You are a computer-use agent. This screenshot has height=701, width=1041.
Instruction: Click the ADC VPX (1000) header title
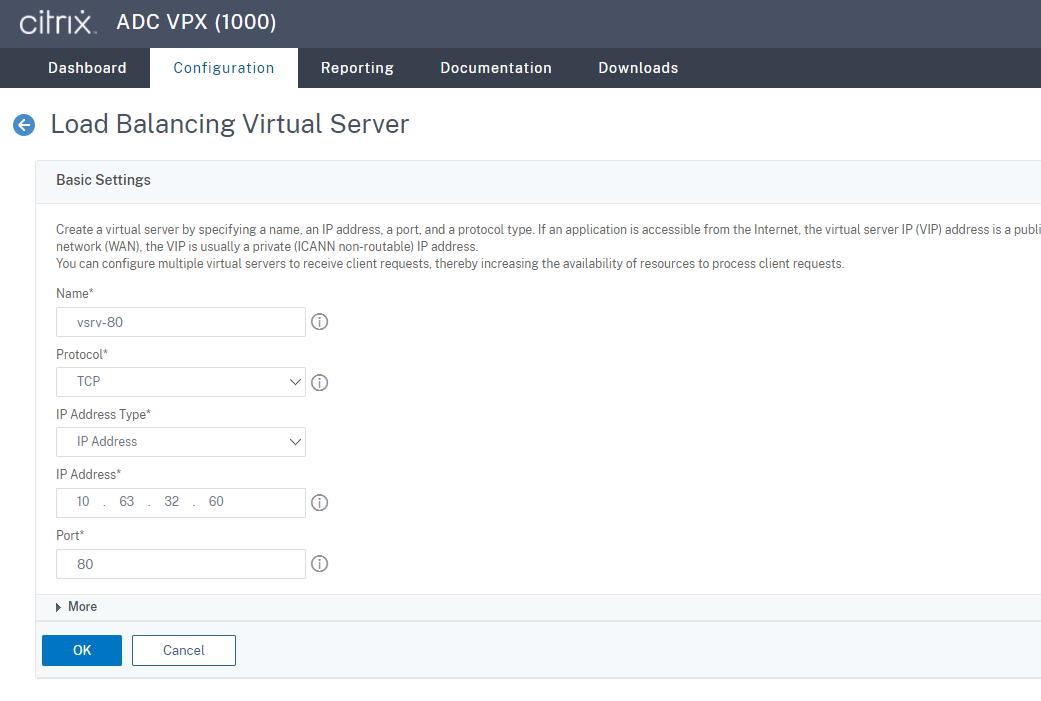[x=196, y=22]
